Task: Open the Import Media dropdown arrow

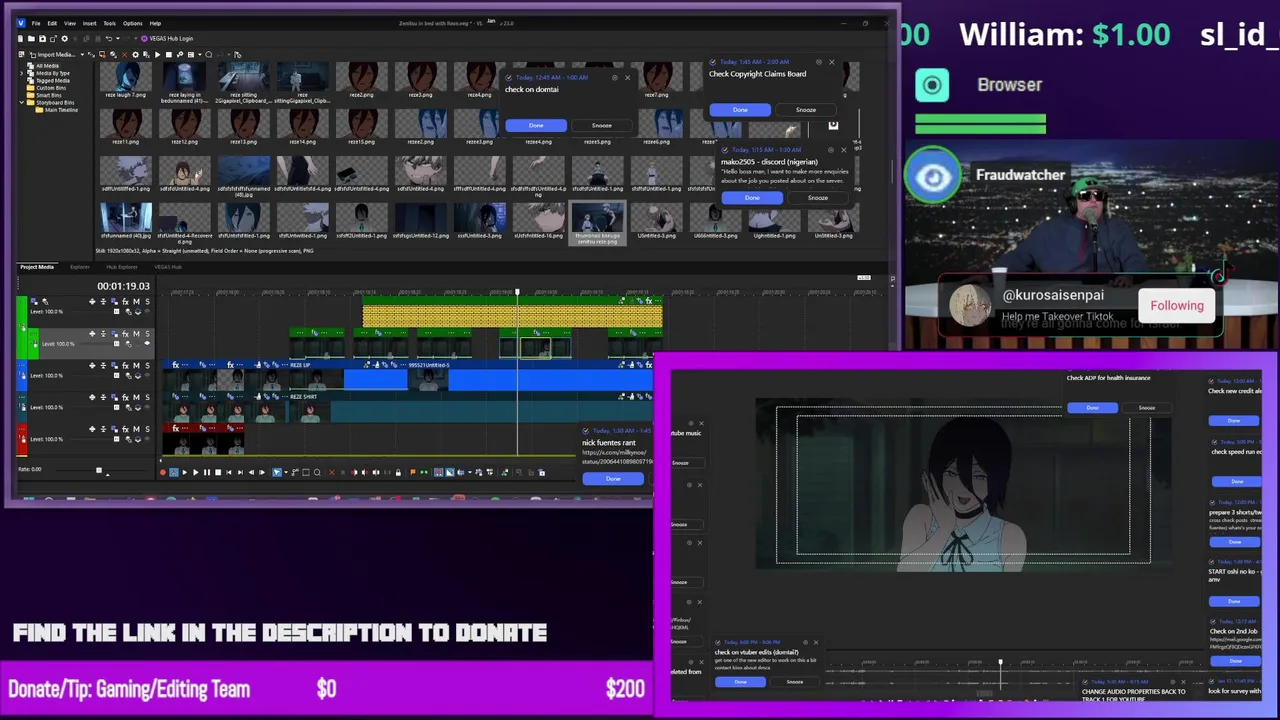Action: [82, 54]
